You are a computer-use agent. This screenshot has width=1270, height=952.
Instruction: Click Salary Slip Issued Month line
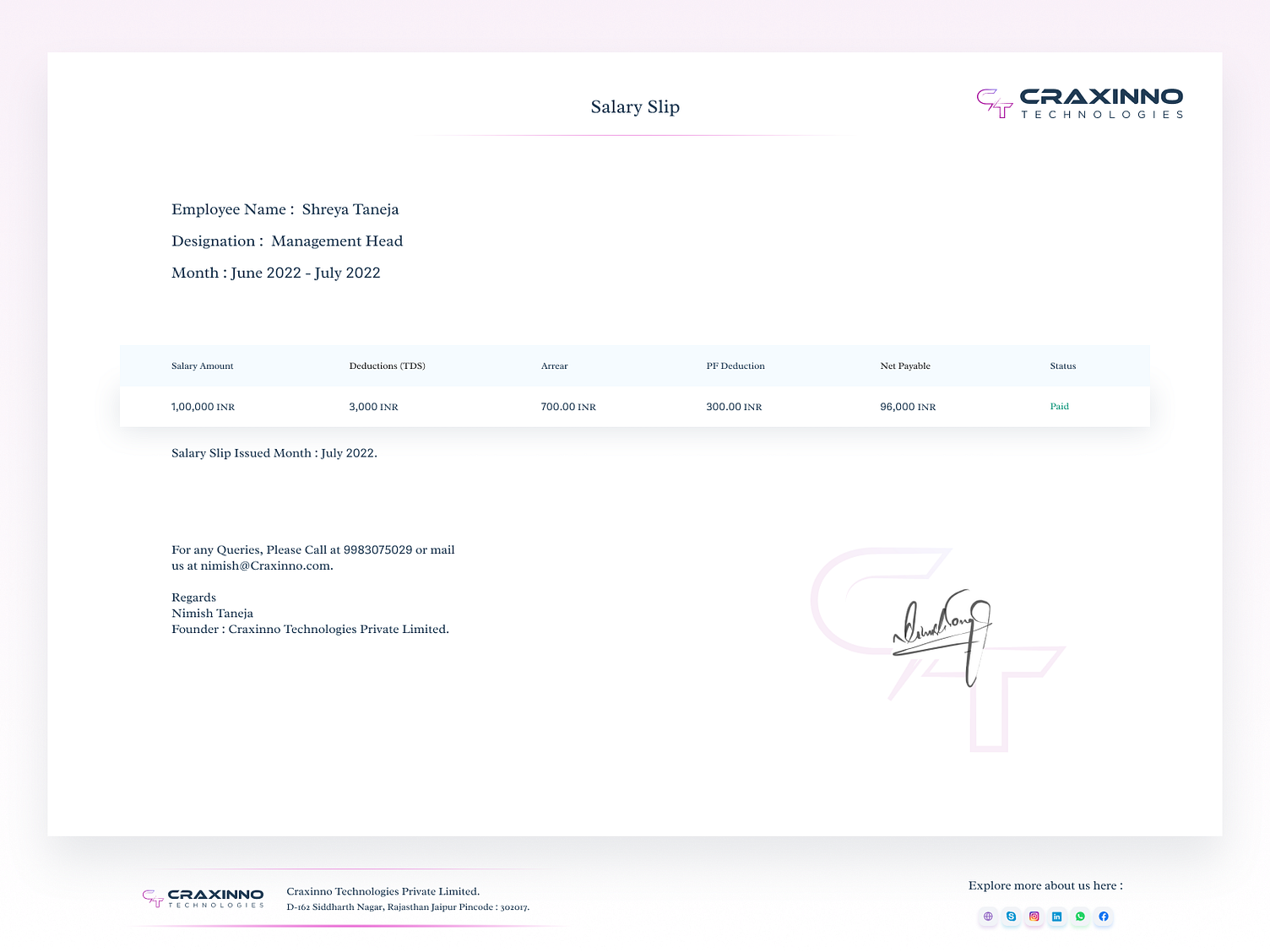[x=274, y=453]
